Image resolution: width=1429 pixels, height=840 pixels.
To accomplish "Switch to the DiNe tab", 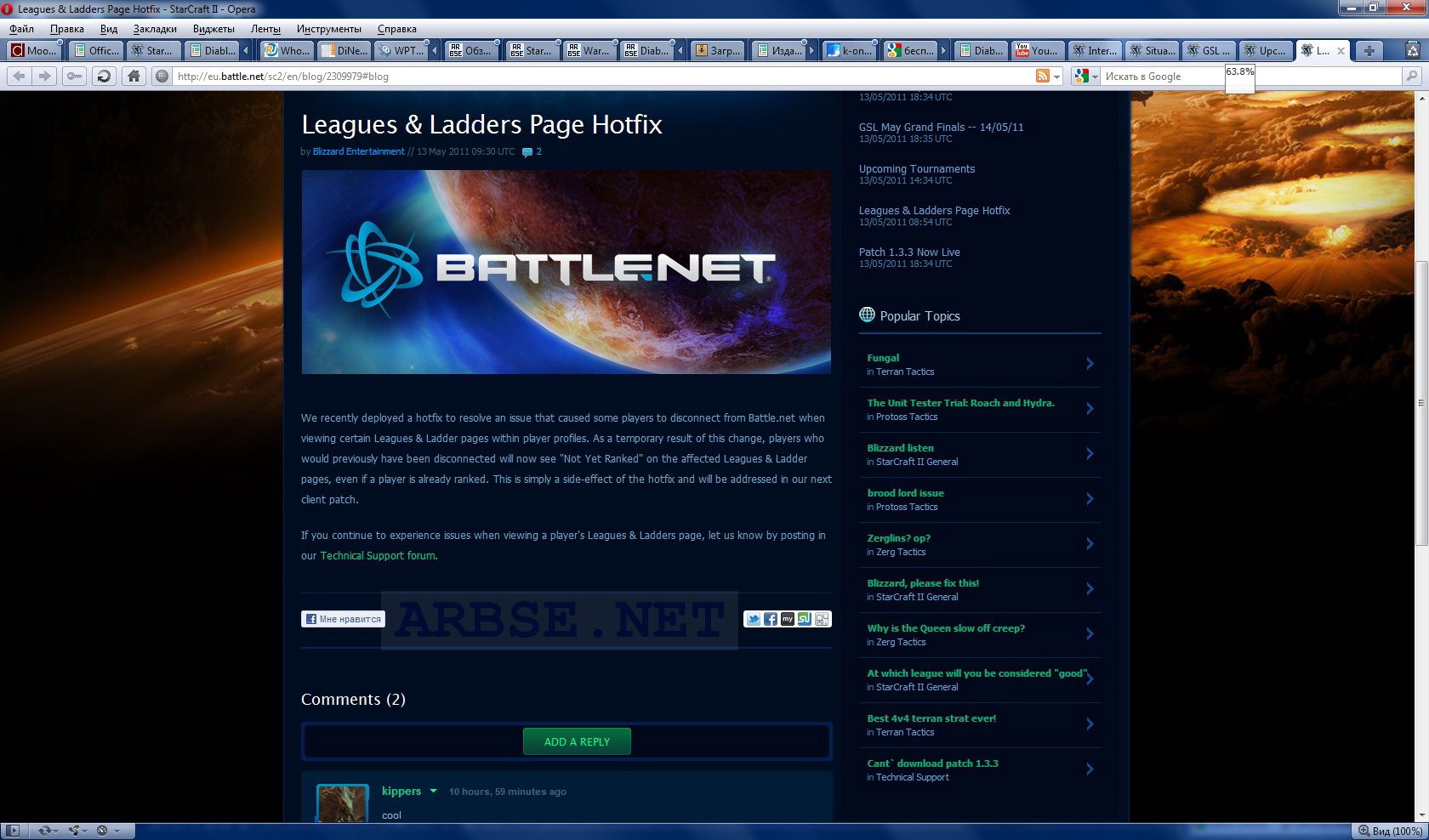I will (344, 50).
